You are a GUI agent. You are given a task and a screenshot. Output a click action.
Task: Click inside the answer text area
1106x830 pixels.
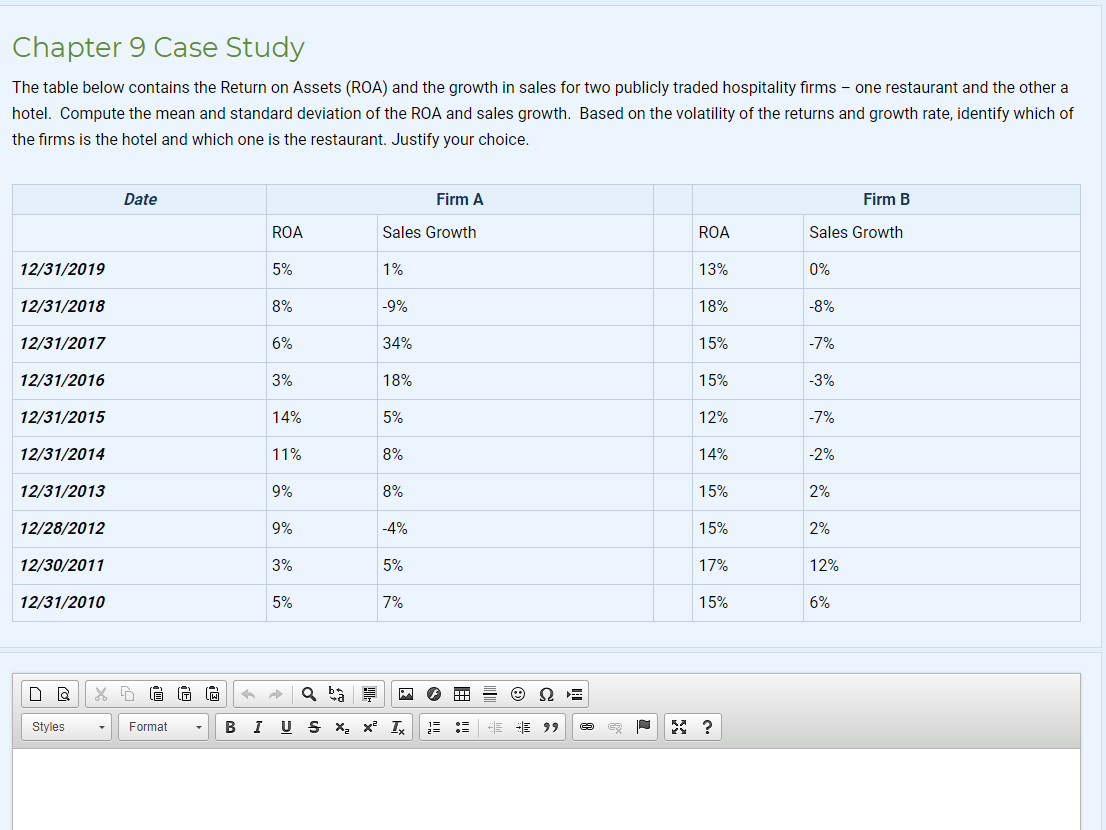tap(547, 789)
